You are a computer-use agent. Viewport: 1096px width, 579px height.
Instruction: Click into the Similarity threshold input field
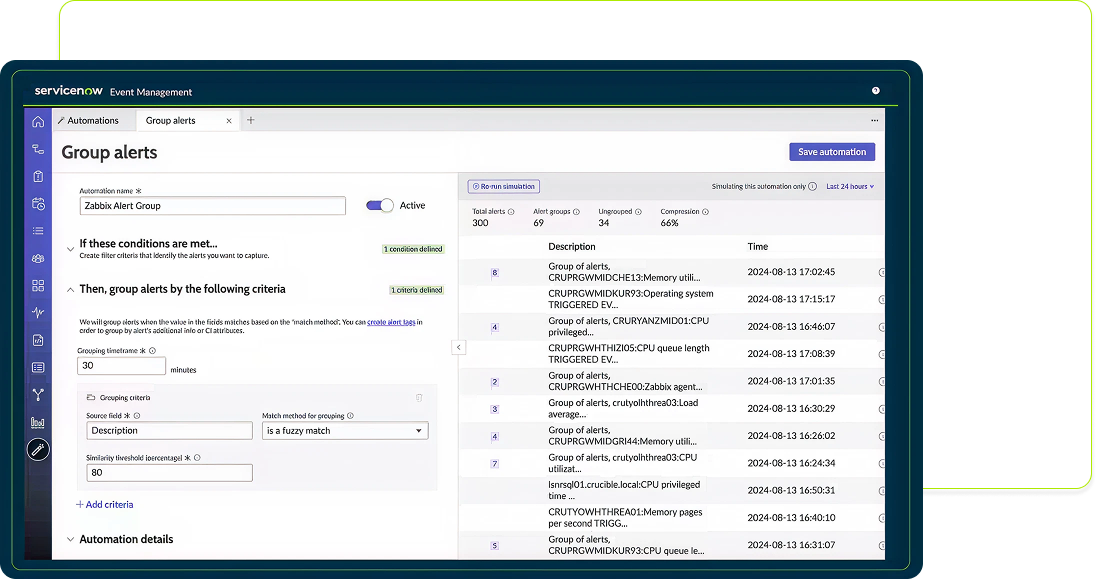tap(168, 473)
